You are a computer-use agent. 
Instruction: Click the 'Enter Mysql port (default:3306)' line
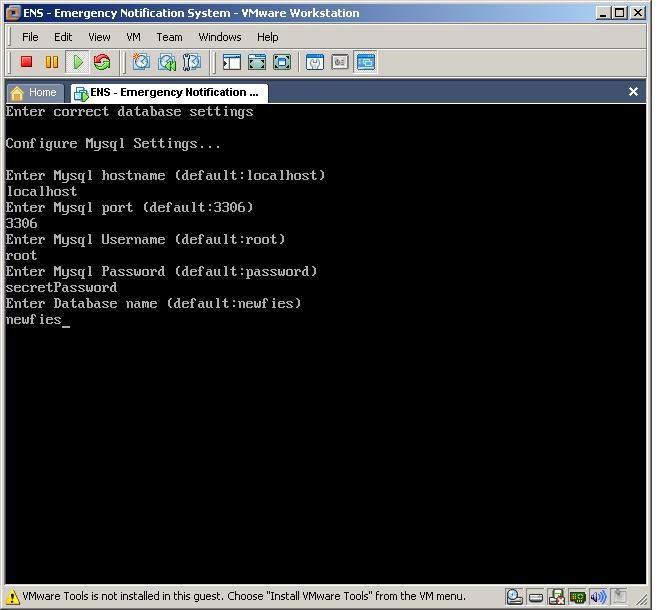[x=130, y=208]
